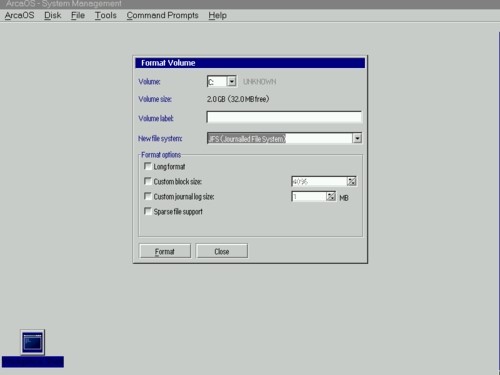Enable the Custom block size checkbox
The image size is (500, 375).
coord(147,181)
